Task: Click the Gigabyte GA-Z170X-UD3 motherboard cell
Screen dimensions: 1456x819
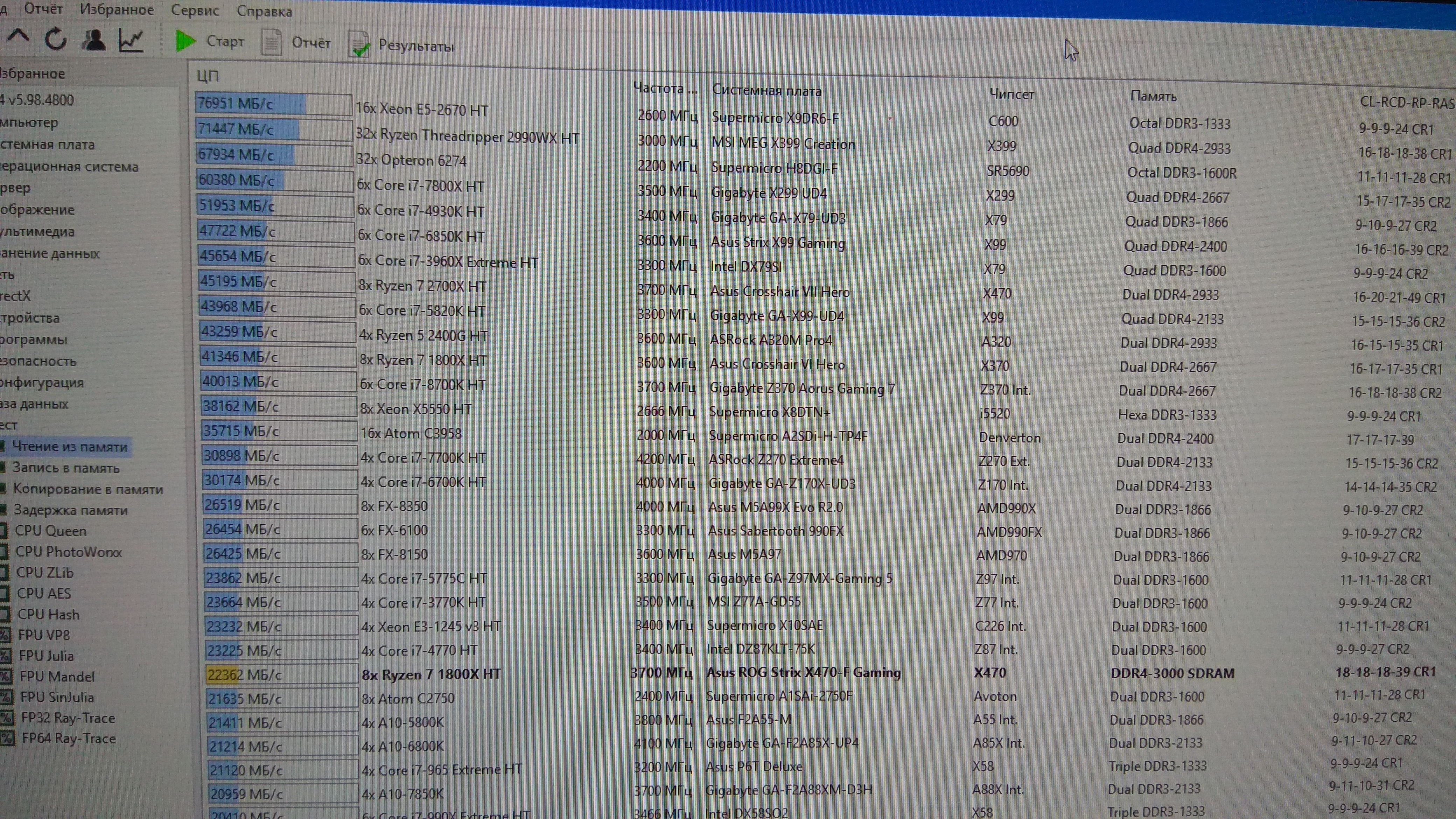Action: coord(782,484)
